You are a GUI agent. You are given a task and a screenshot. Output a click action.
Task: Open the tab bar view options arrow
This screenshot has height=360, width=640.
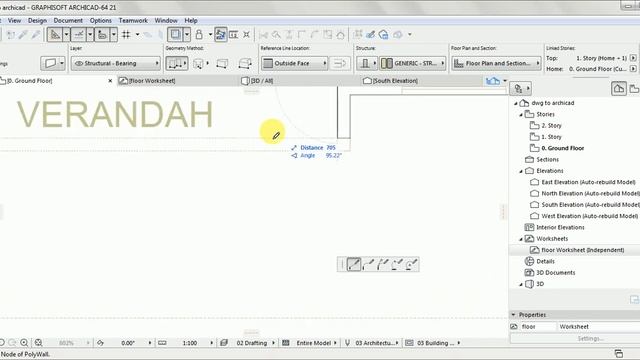click(x=505, y=81)
